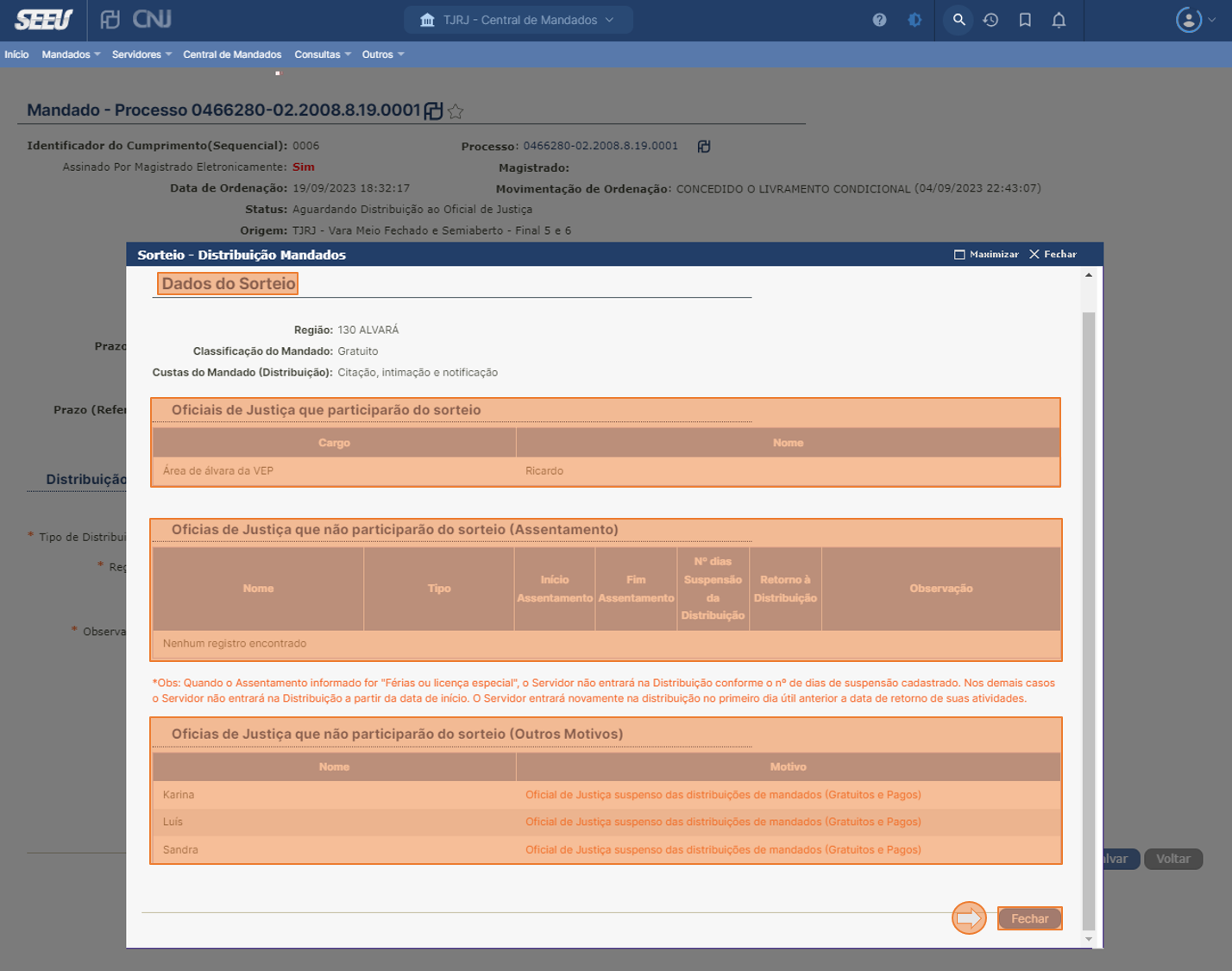Click the dialog vertical scrollbar thumb
Image resolution: width=1232 pixels, height=971 pixels.
tap(1089, 621)
